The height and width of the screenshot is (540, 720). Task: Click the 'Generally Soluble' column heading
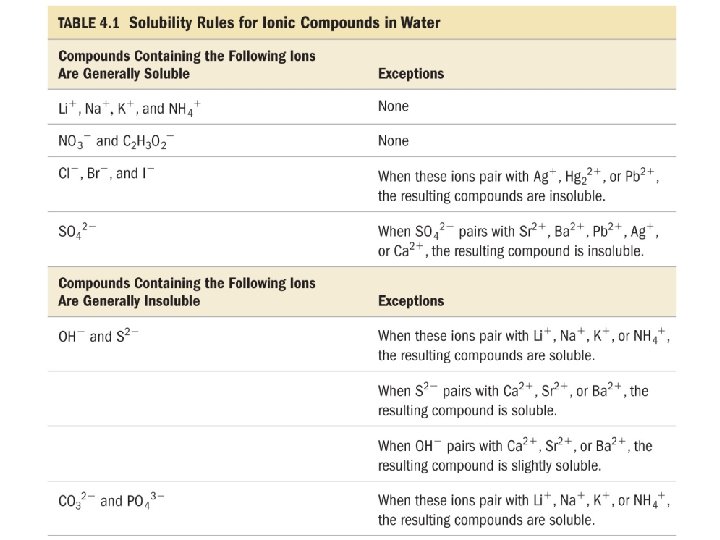tap(186, 65)
